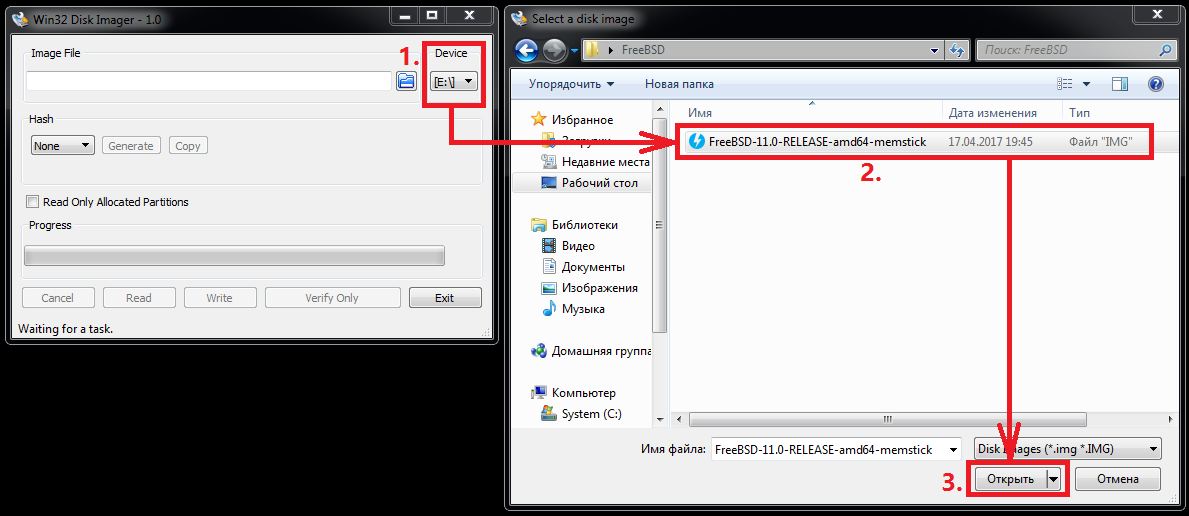Image resolution: width=1189 pixels, height=516 pixels.
Task: Click the refresh icon next to address bar
Action: pos(957,50)
